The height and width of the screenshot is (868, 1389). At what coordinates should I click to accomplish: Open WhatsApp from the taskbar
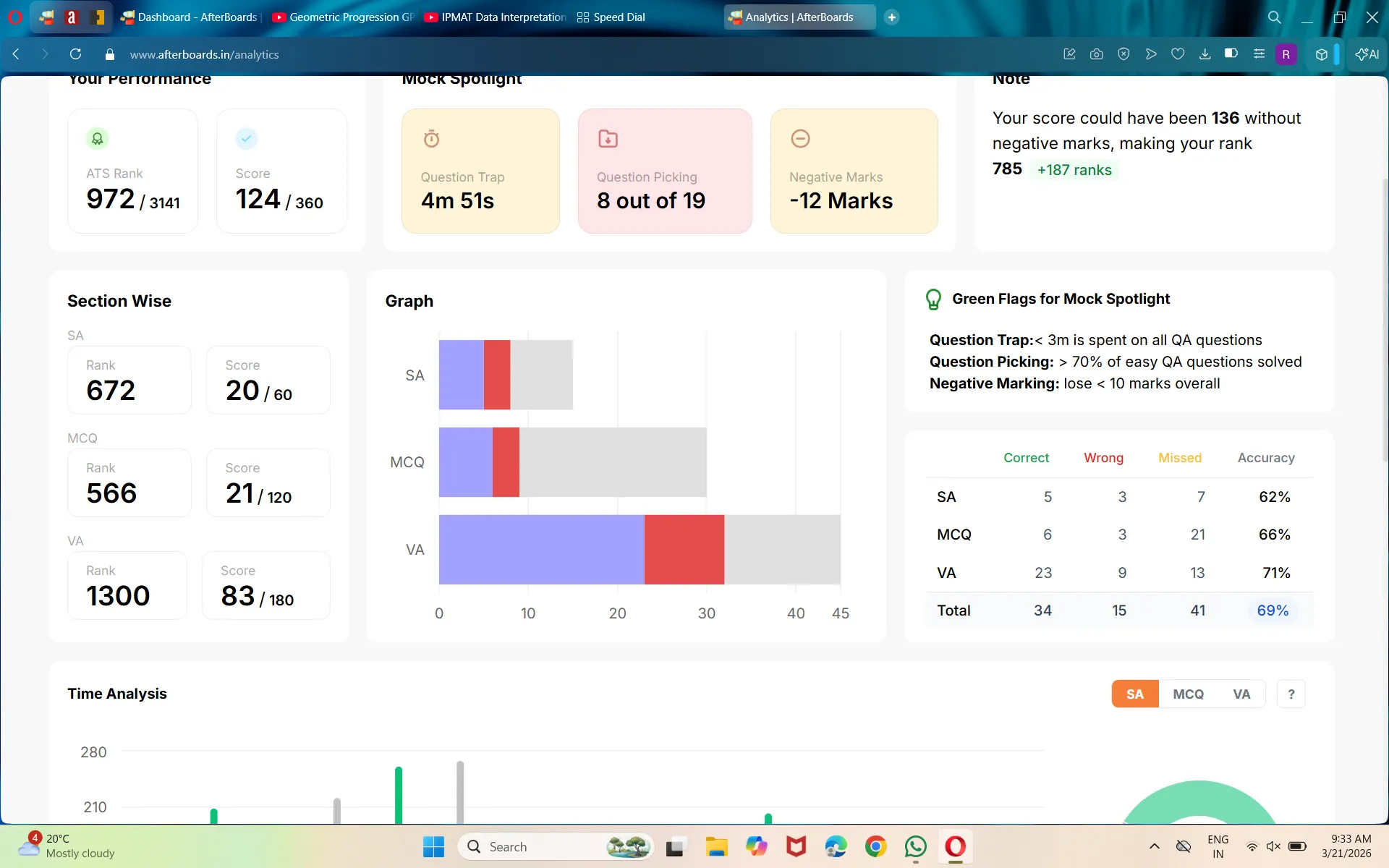pyautogui.click(x=915, y=846)
